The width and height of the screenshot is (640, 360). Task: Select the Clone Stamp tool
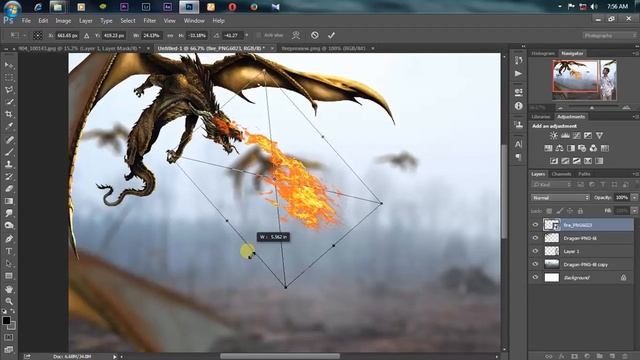pyautogui.click(x=9, y=164)
